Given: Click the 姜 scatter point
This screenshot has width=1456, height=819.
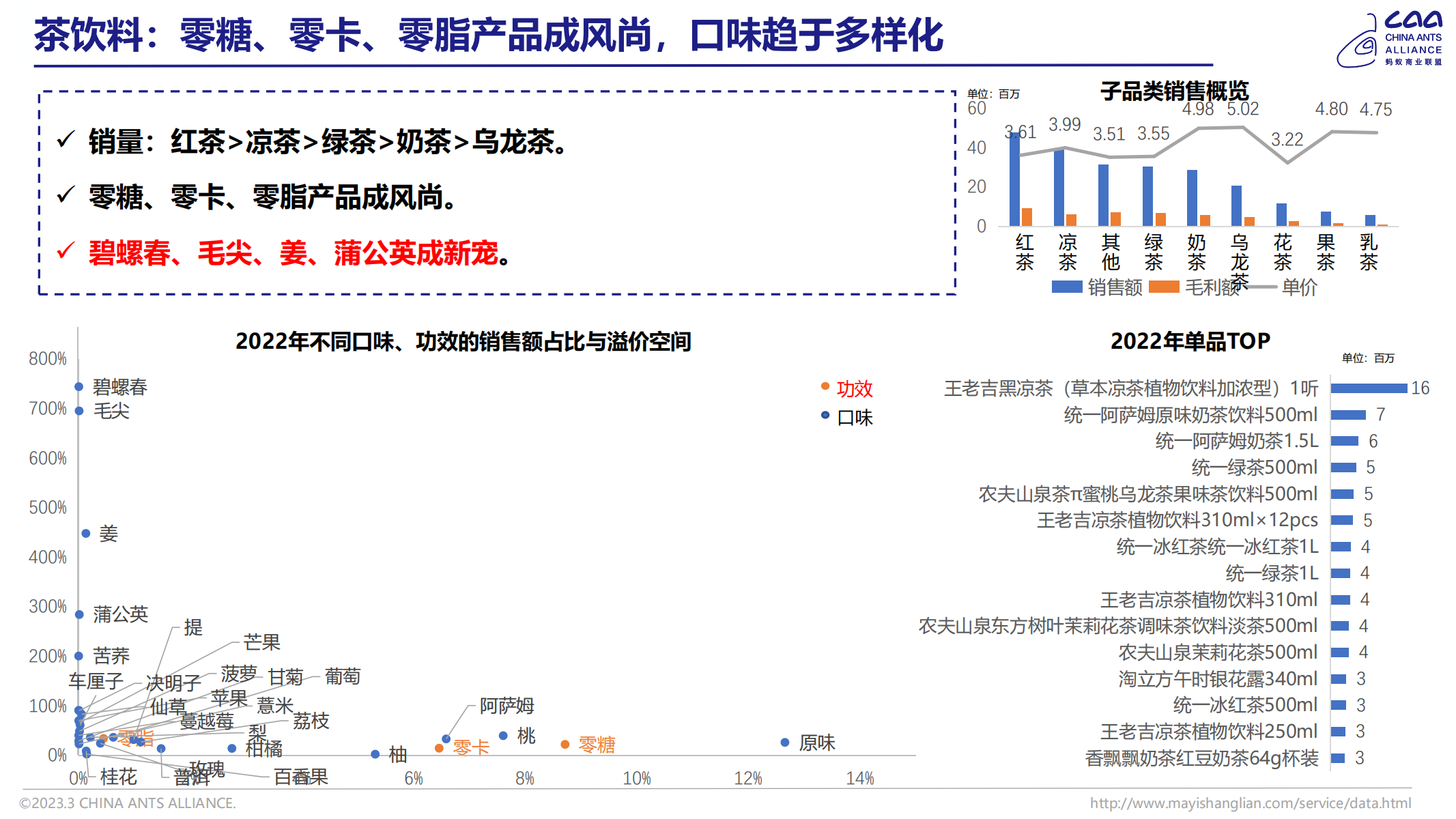Looking at the screenshot, I should (86, 533).
